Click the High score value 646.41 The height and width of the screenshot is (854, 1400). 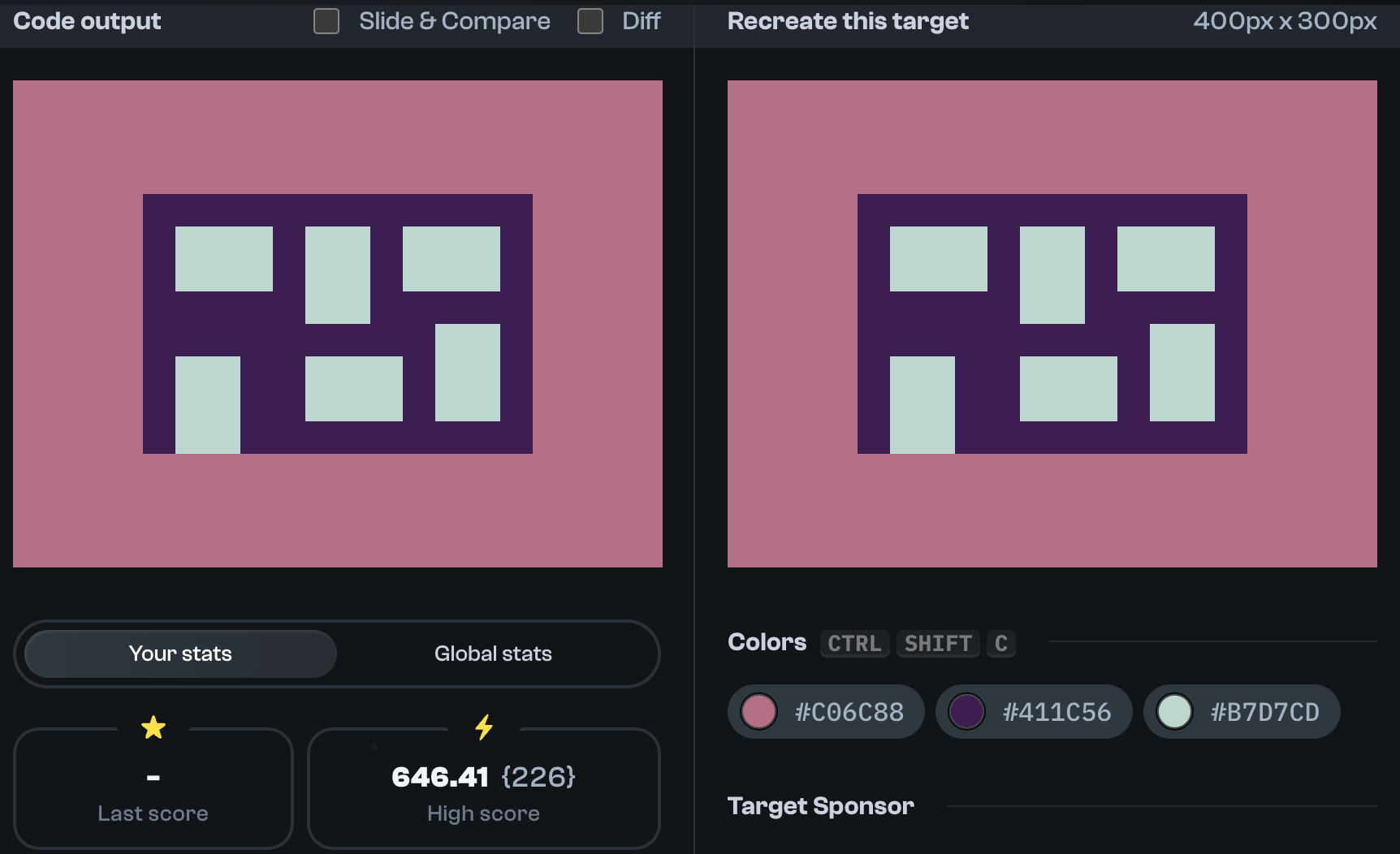(x=439, y=776)
